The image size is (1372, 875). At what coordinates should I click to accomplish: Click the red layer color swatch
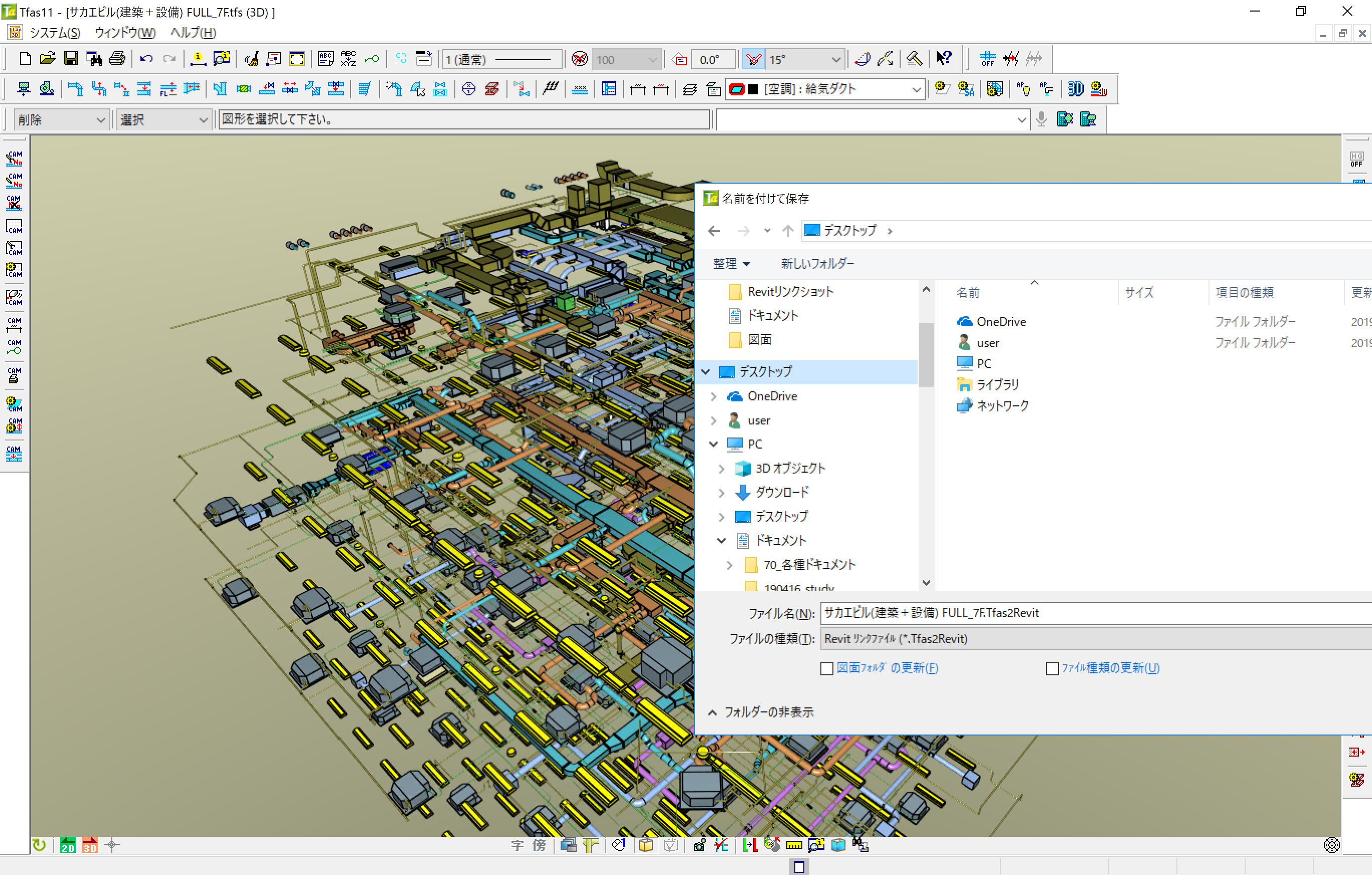[x=737, y=89]
